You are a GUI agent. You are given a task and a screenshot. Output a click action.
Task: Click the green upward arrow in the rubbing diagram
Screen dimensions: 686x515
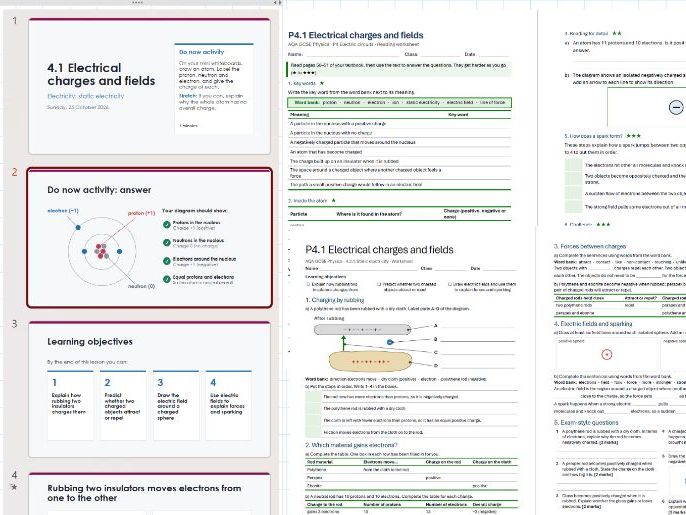[344, 343]
